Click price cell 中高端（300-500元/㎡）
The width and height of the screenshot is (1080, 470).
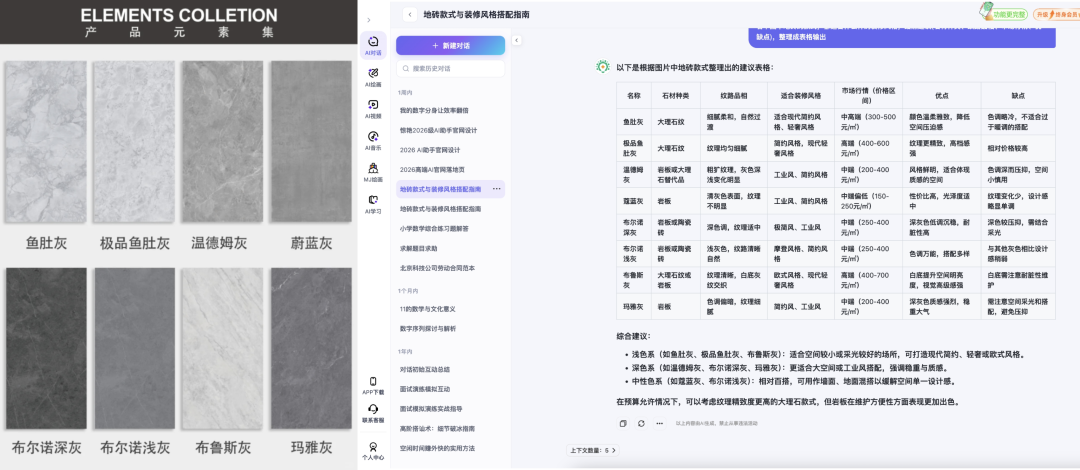(x=868, y=121)
